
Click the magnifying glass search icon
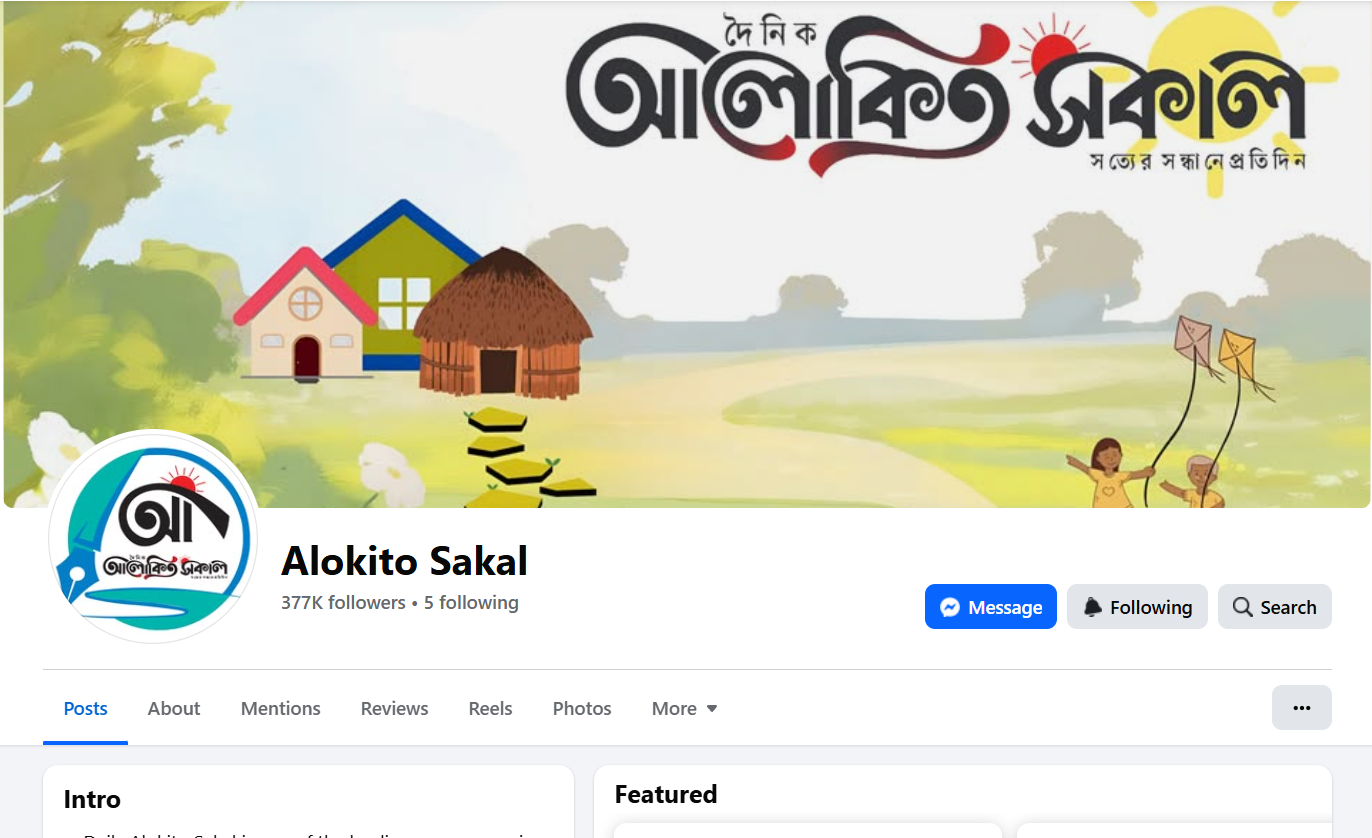point(1243,607)
